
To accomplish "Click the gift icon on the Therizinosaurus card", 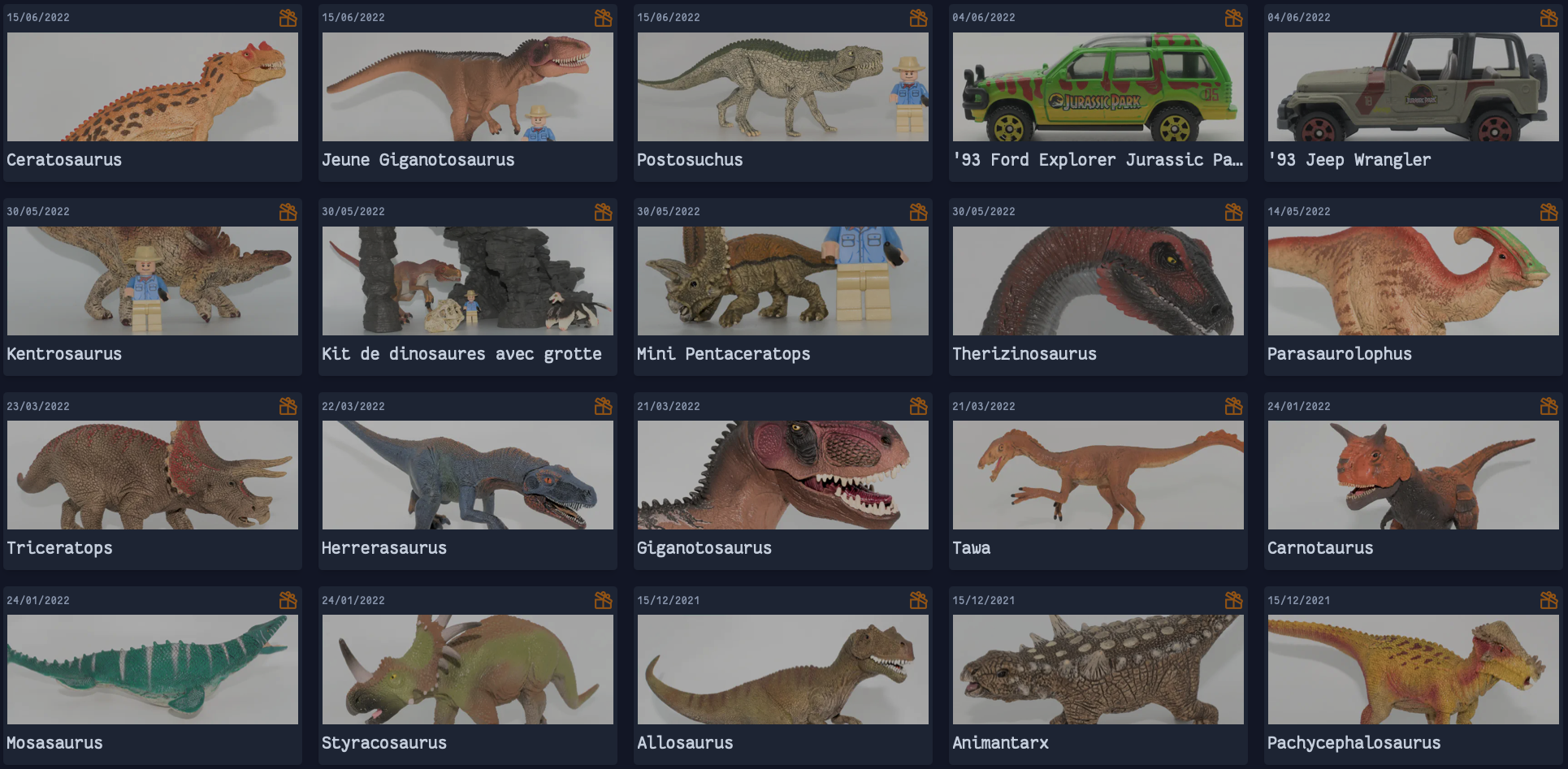I will 1233,212.
